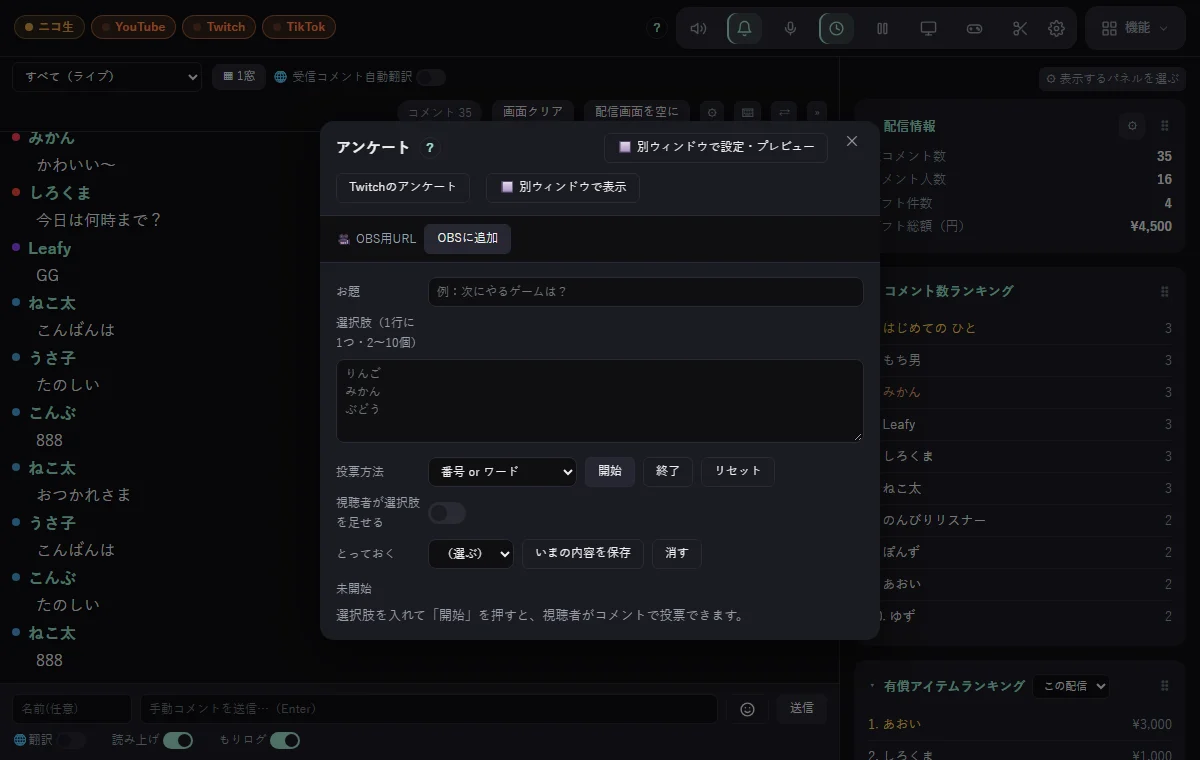Open the 機能 menu dropdown
Screen dimensions: 1200x760
(1135, 28)
